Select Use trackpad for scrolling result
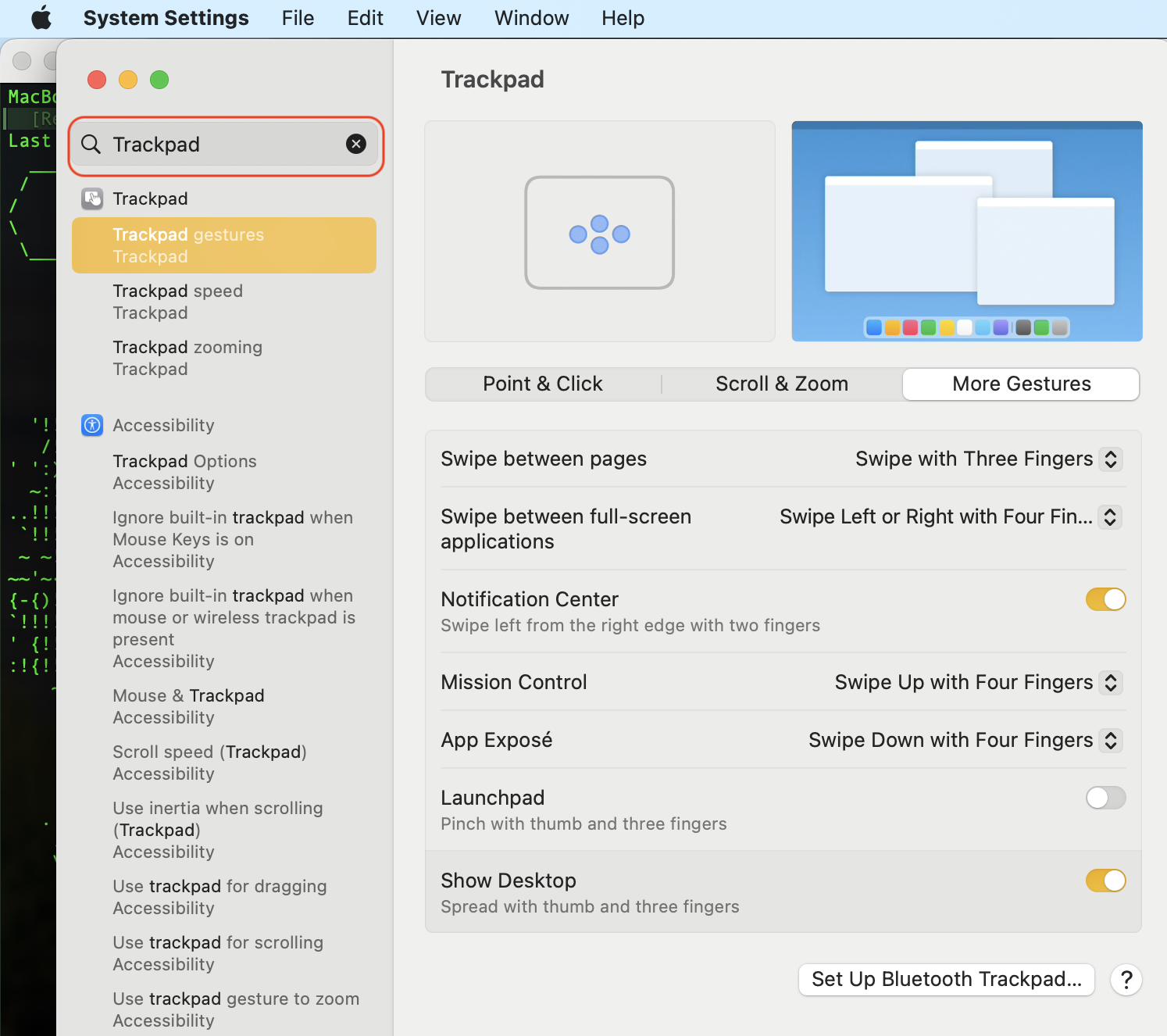 (224, 953)
